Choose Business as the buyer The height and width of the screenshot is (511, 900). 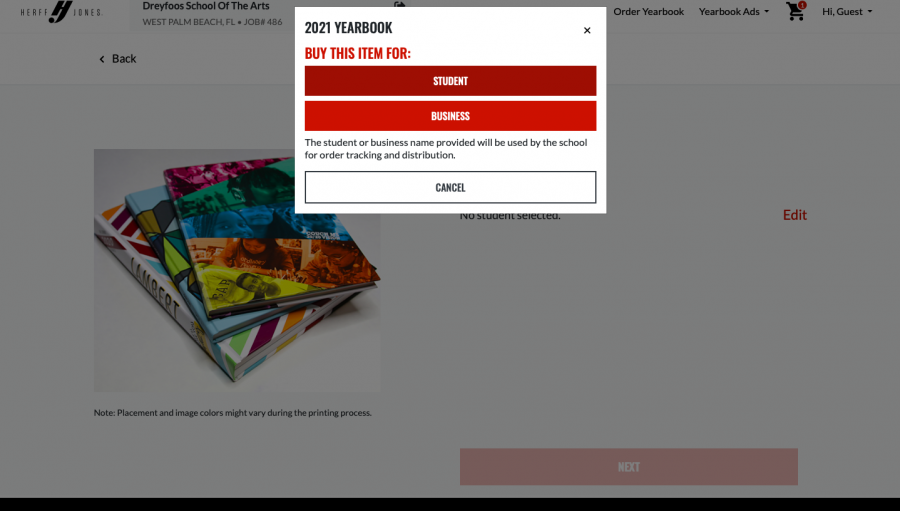coord(450,116)
